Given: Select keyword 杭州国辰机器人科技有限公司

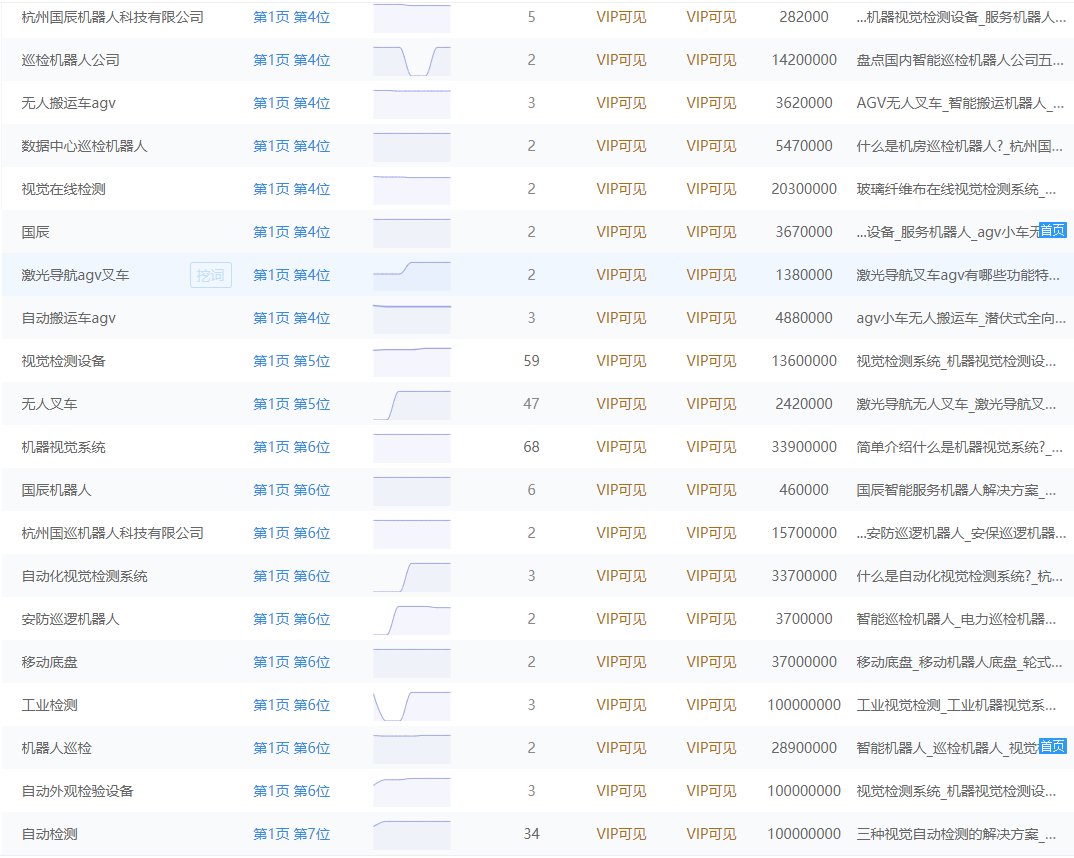Looking at the screenshot, I should click(x=112, y=17).
